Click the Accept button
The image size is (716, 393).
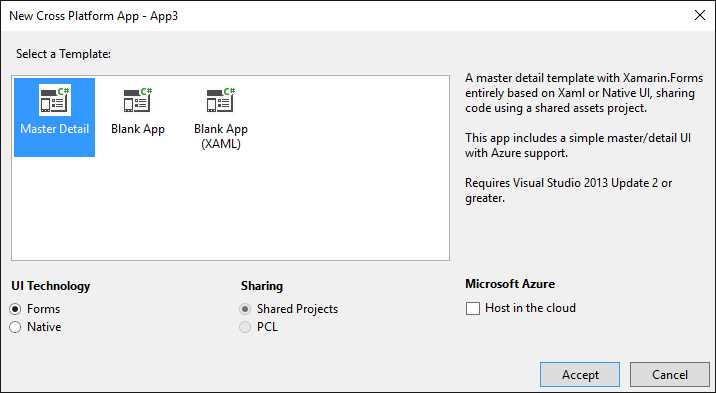[580, 375]
